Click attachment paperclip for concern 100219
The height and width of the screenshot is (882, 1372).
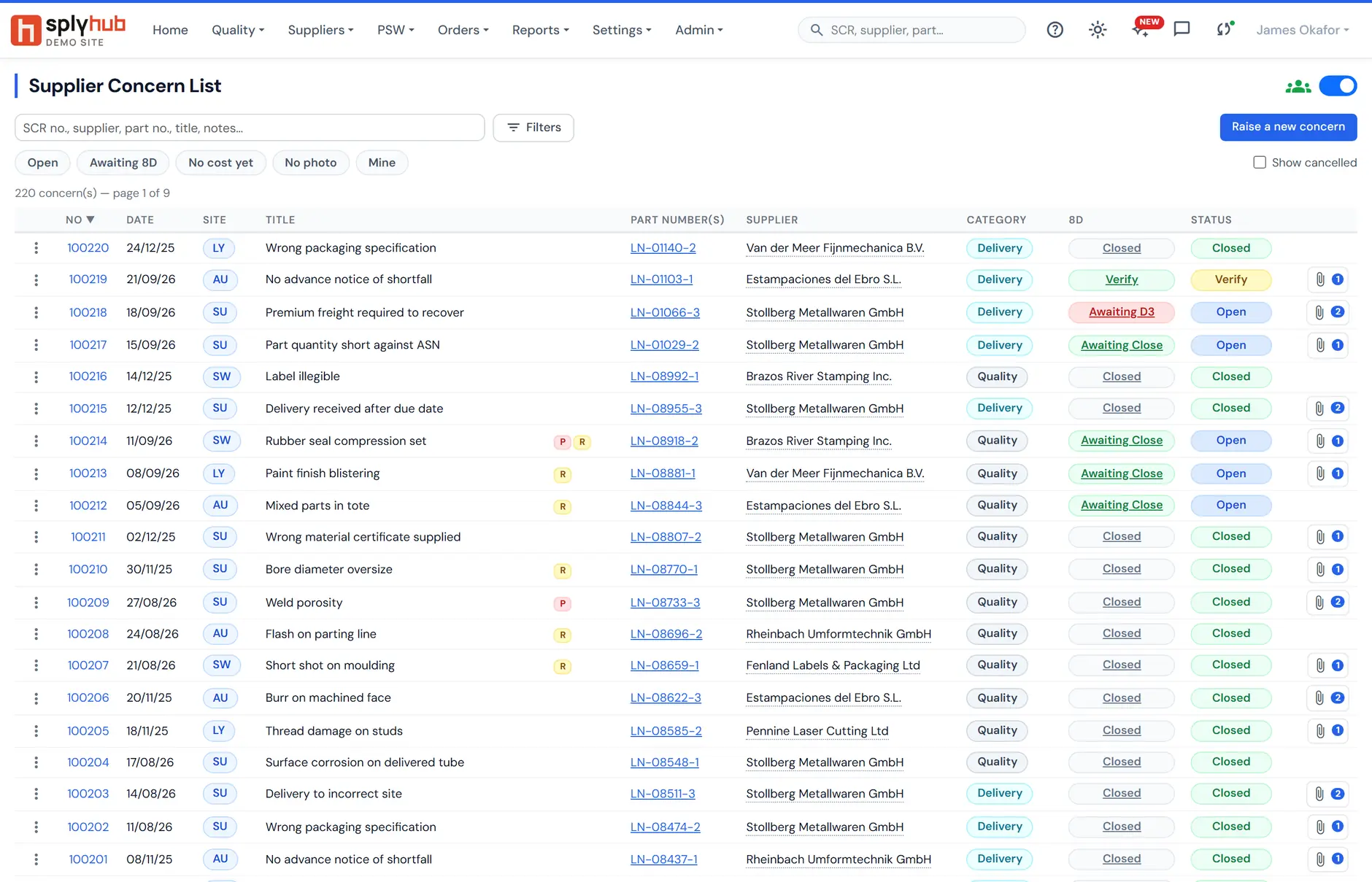point(1320,279)
